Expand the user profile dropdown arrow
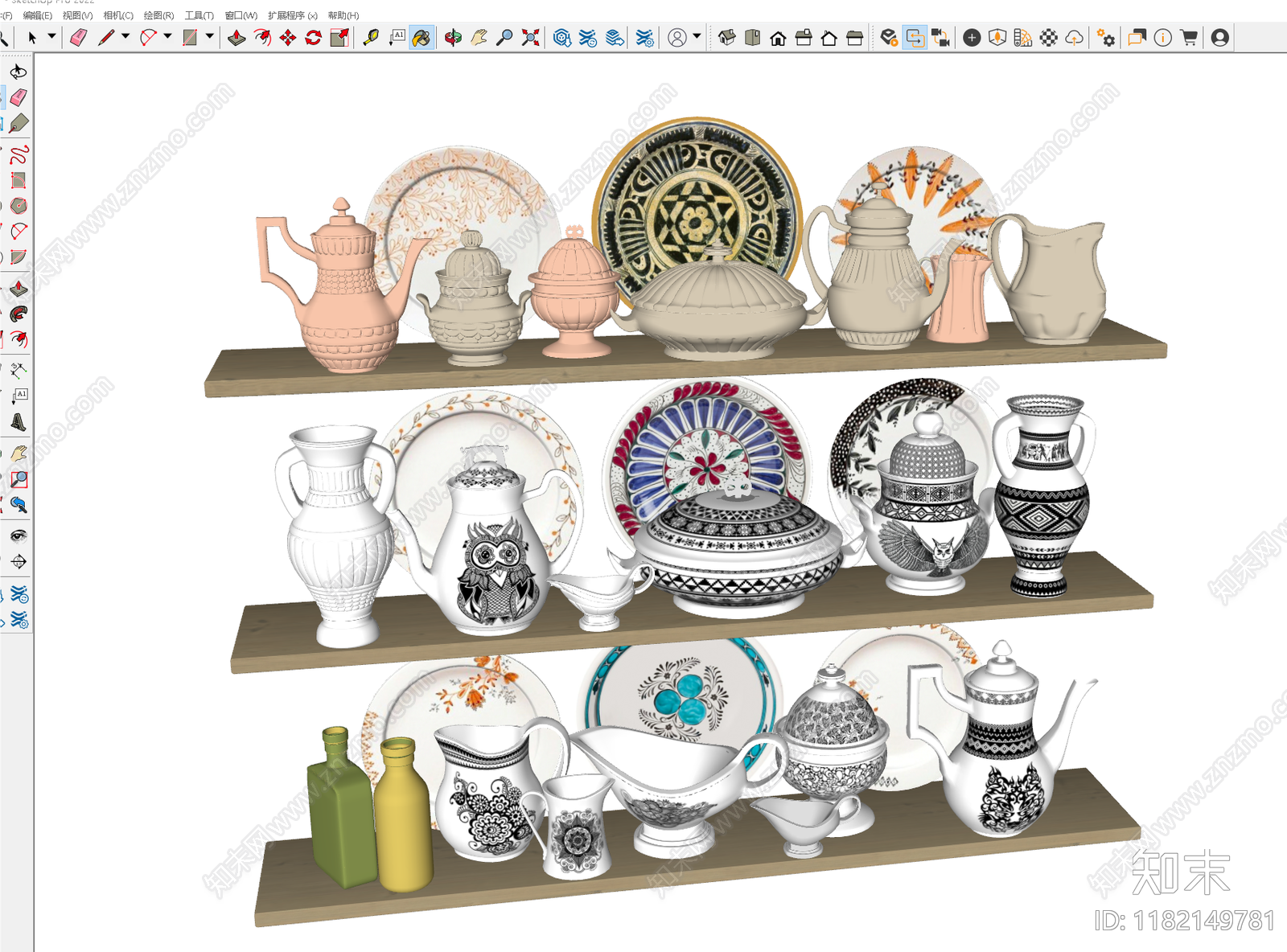Viewport: 1287px width, 952px height. [697, 36]
